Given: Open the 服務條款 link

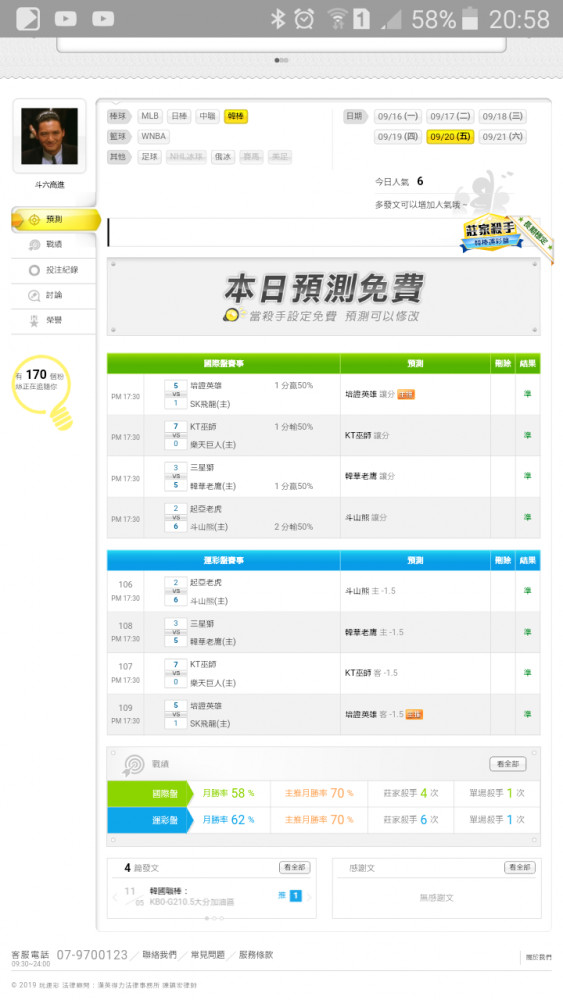Looking at the screenshot, I should (256, 955).
